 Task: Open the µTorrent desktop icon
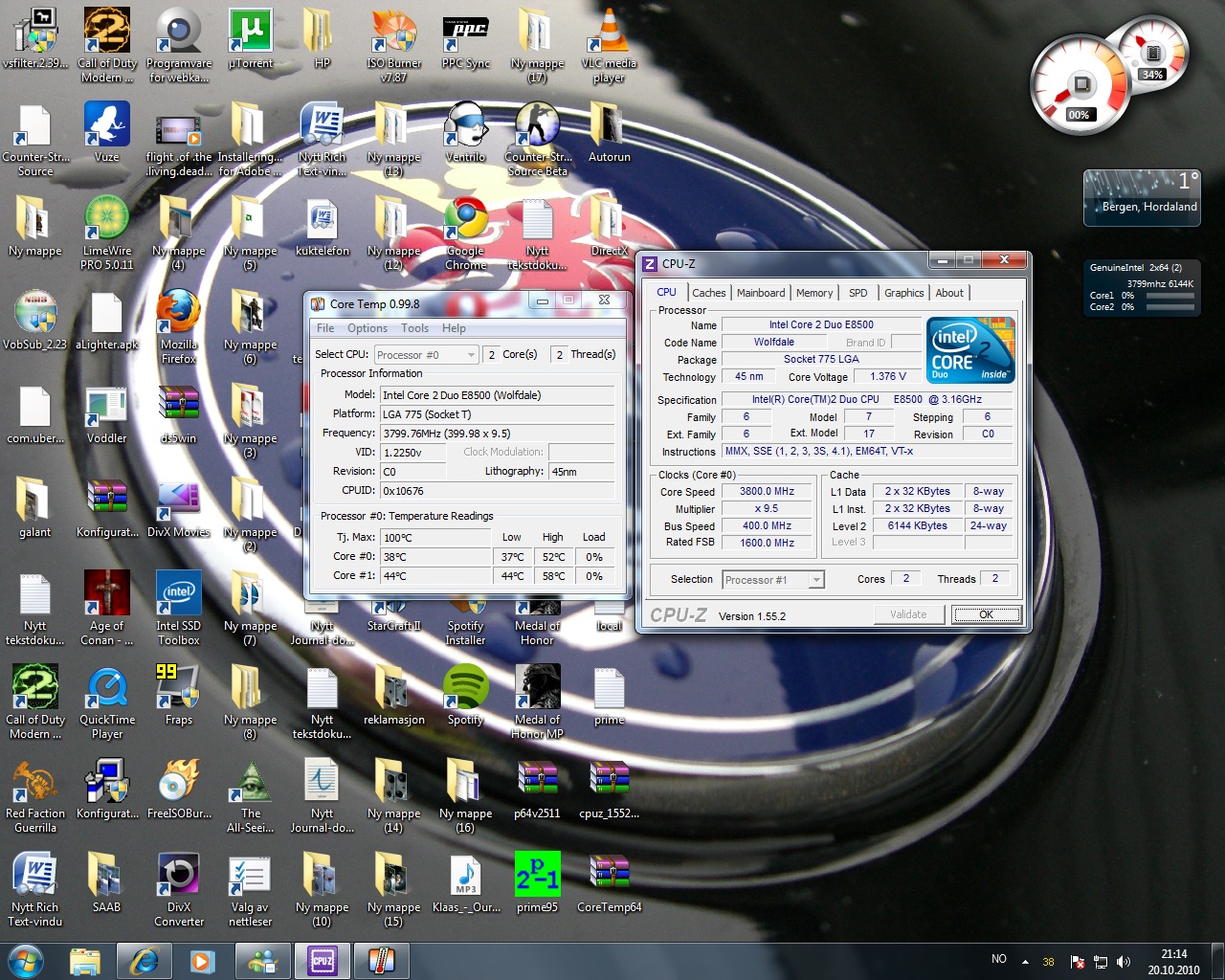click(251, 38)
